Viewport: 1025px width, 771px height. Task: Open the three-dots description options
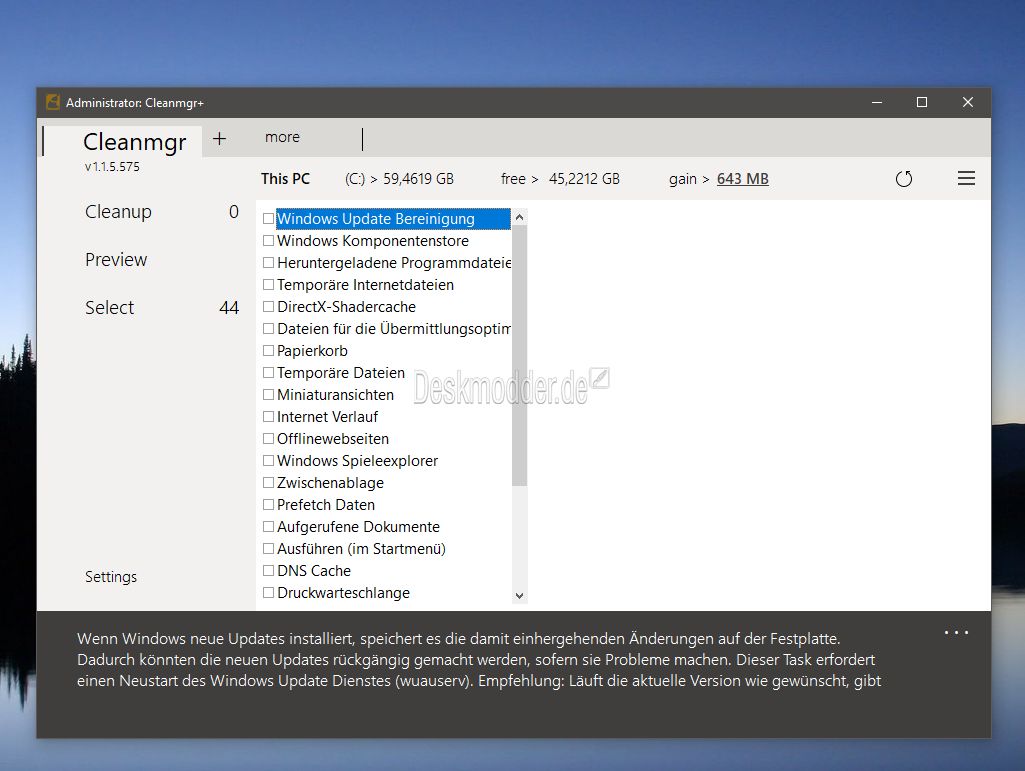[956, 632]
